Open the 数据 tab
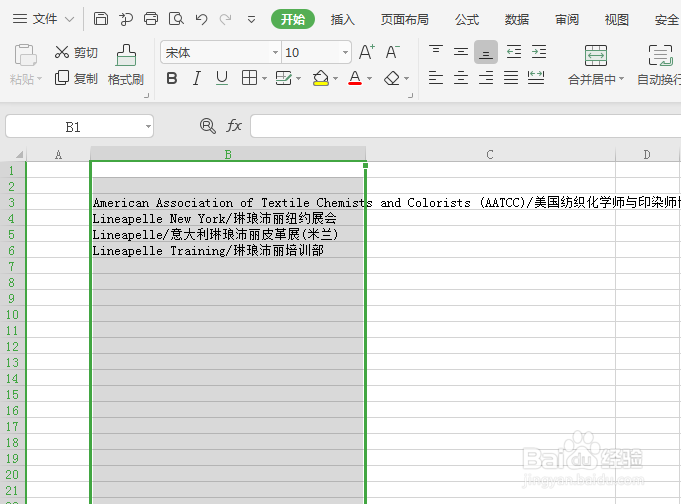The height and width of the screenshot is (504, 681). point(517,20)
